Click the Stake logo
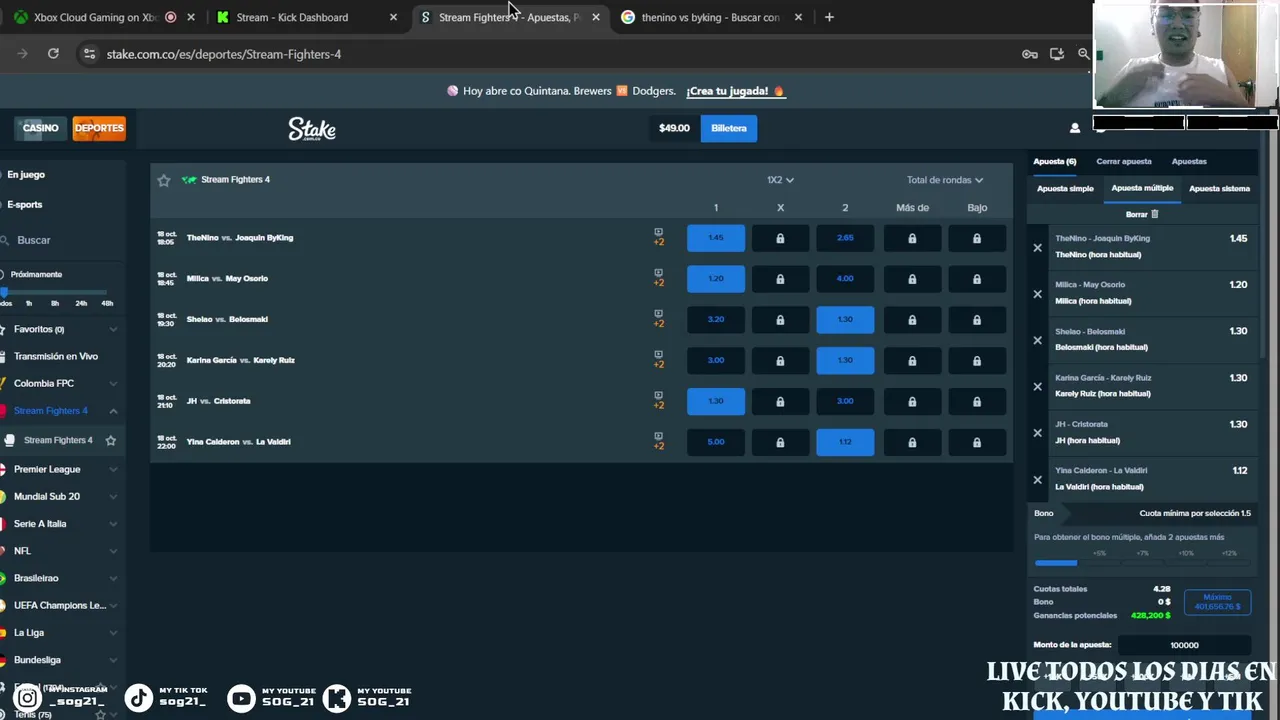 click(312, 129)
